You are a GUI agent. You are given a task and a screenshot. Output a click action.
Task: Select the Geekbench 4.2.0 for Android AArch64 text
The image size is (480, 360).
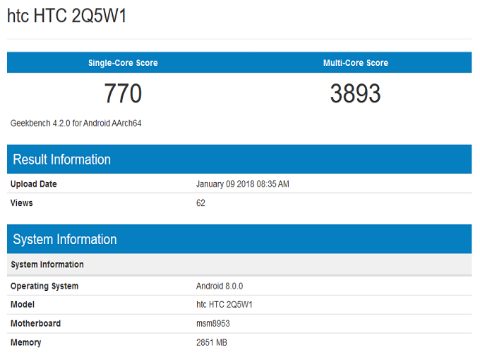pyautogui.click(x=76, y=123)
